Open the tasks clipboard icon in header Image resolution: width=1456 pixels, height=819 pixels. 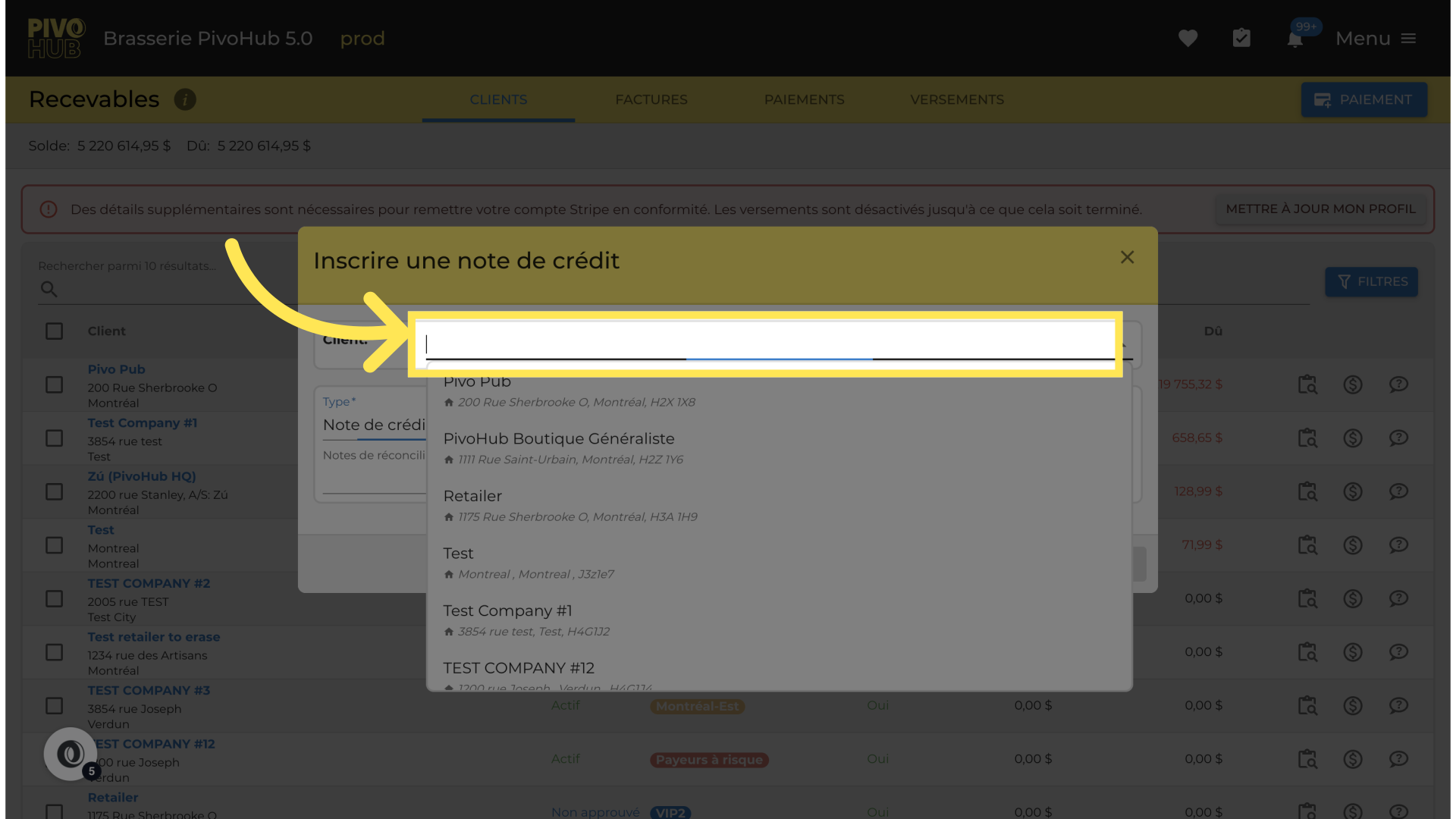pos(1241,38)
